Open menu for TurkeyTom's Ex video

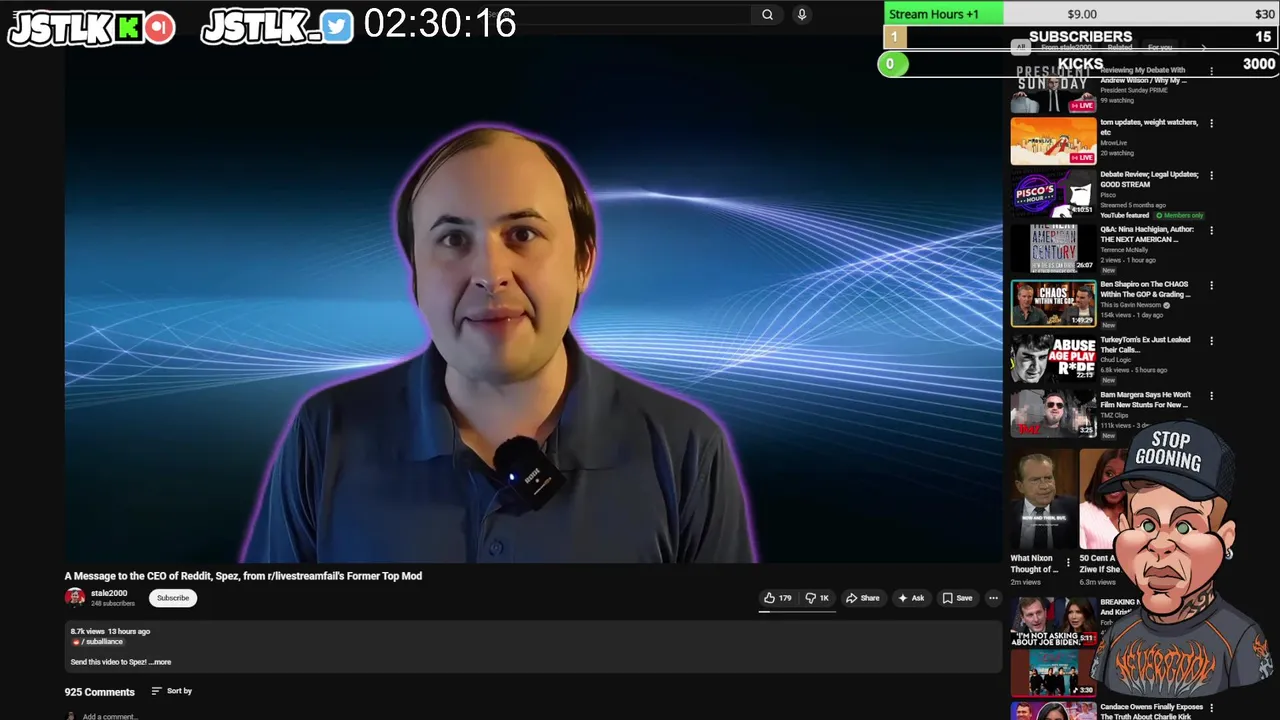point(1211,340)
